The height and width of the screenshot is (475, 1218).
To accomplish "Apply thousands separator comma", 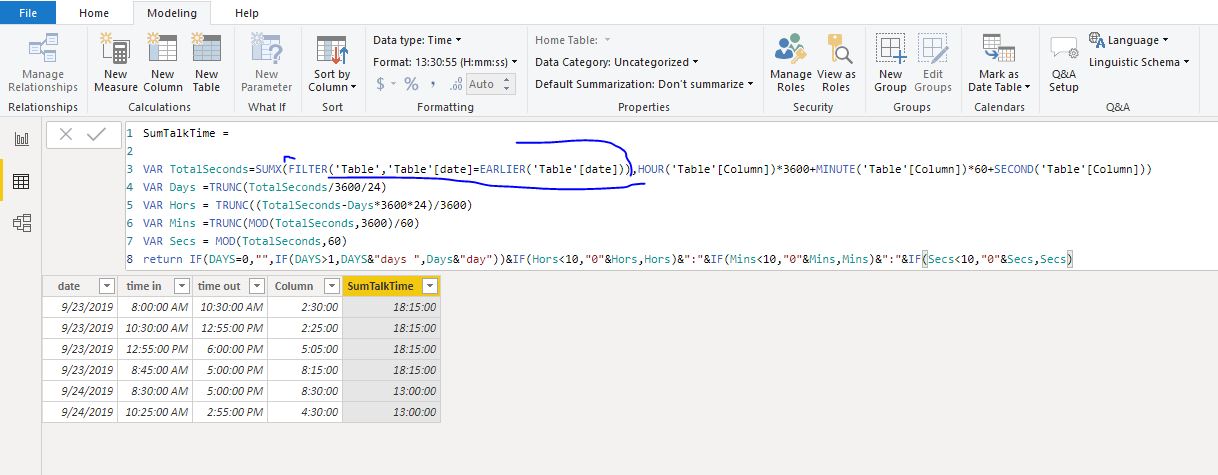I will 433,84.
